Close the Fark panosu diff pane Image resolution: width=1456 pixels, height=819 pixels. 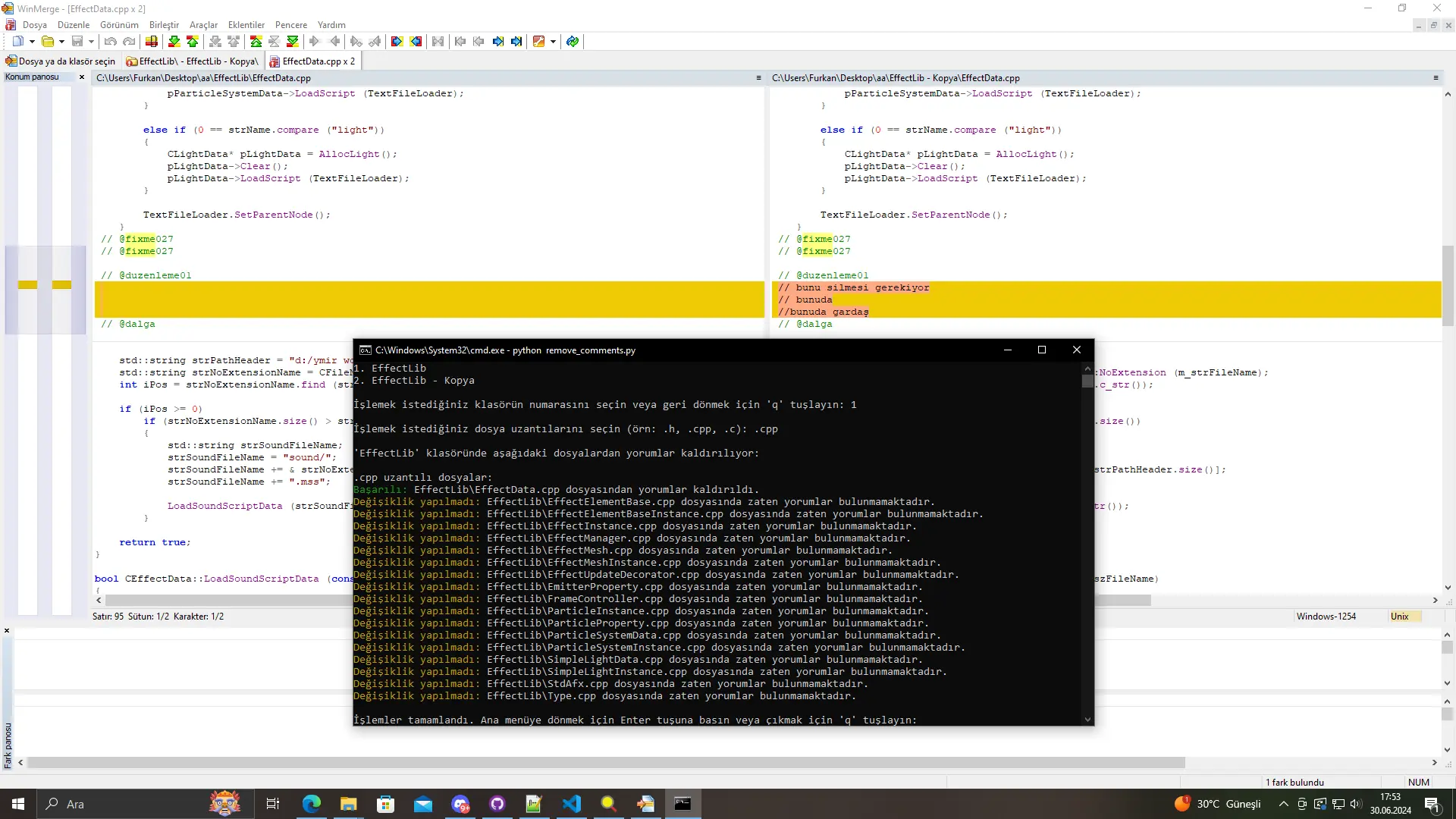[x=7, y=631]
